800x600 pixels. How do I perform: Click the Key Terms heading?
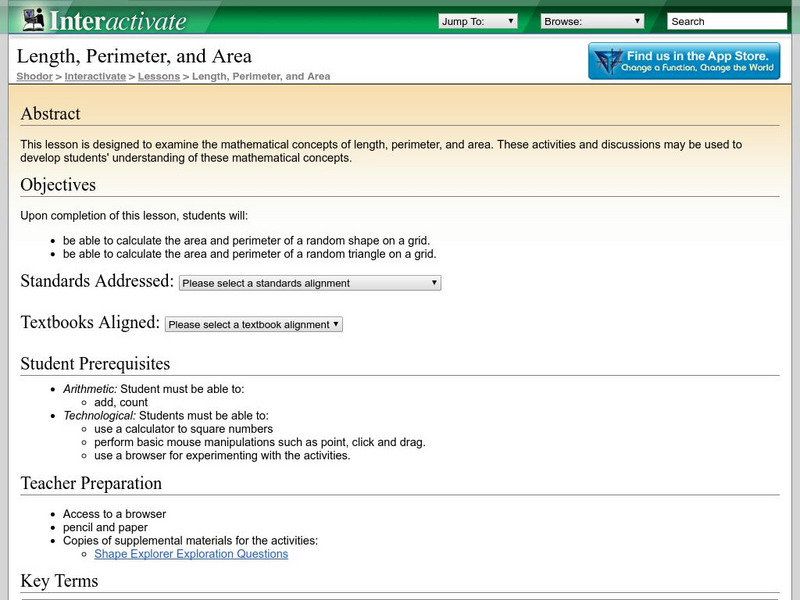59,581
